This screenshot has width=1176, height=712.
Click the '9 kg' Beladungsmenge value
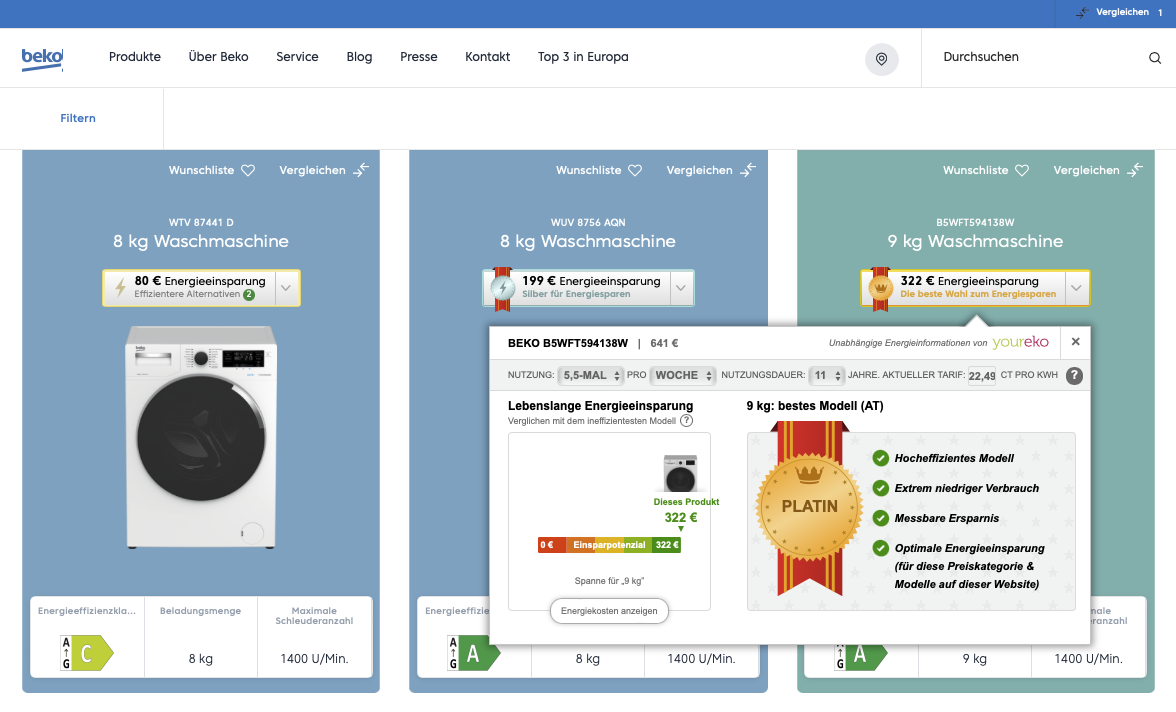[x=975, y=659]
